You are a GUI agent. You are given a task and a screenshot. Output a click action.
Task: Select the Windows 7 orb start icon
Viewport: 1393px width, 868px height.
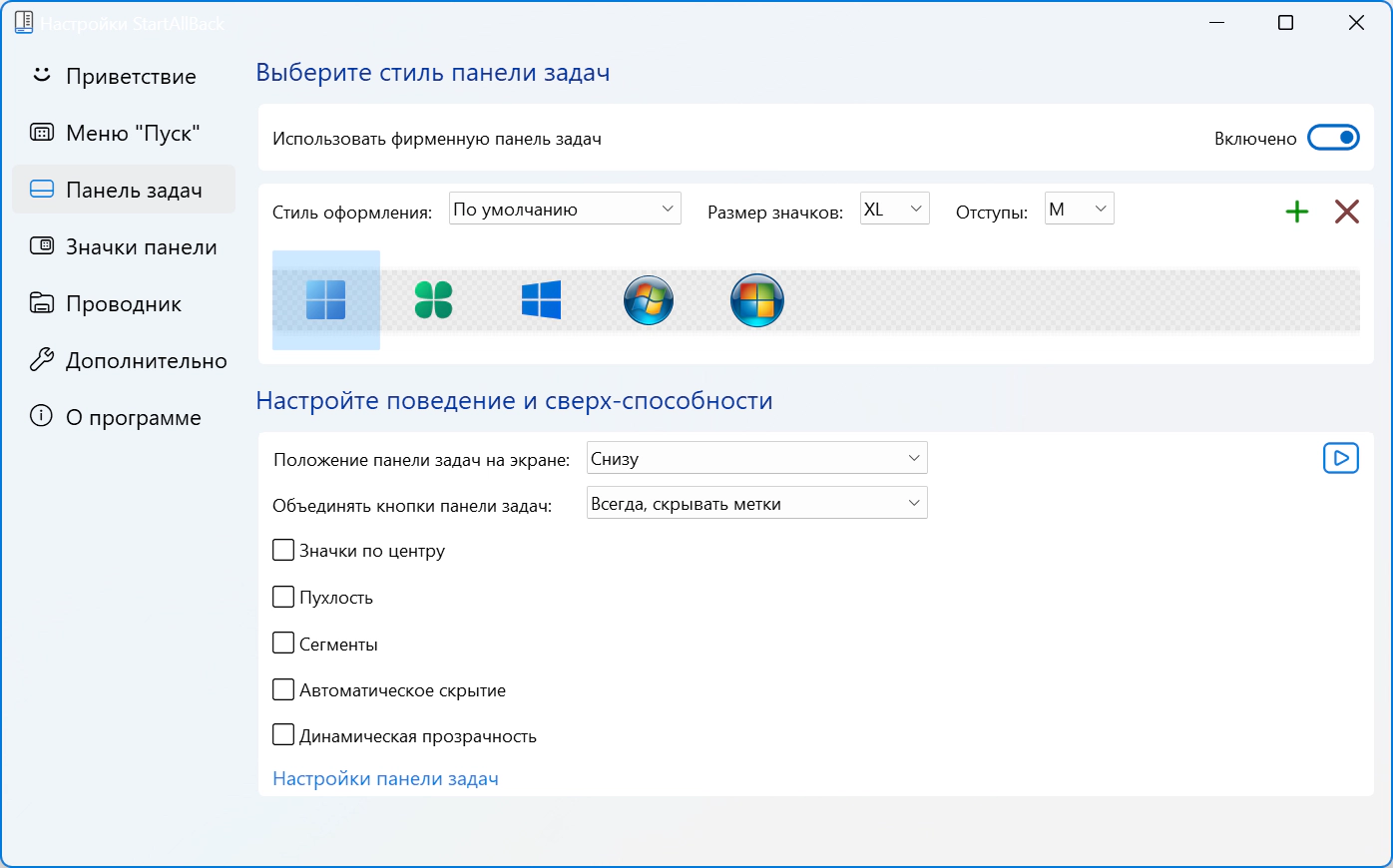tap(649, 300)
